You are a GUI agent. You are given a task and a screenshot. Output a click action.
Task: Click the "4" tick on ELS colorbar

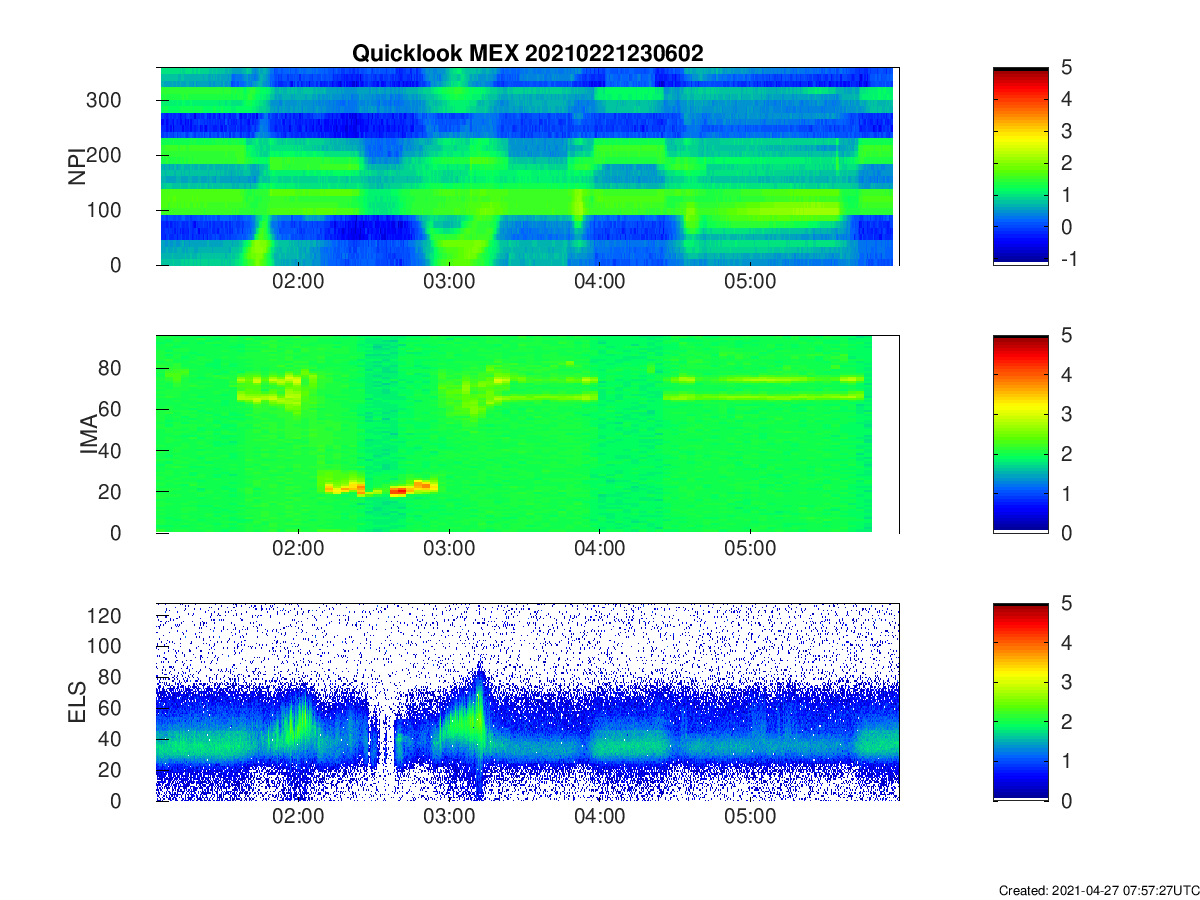tap(1065, 643)
